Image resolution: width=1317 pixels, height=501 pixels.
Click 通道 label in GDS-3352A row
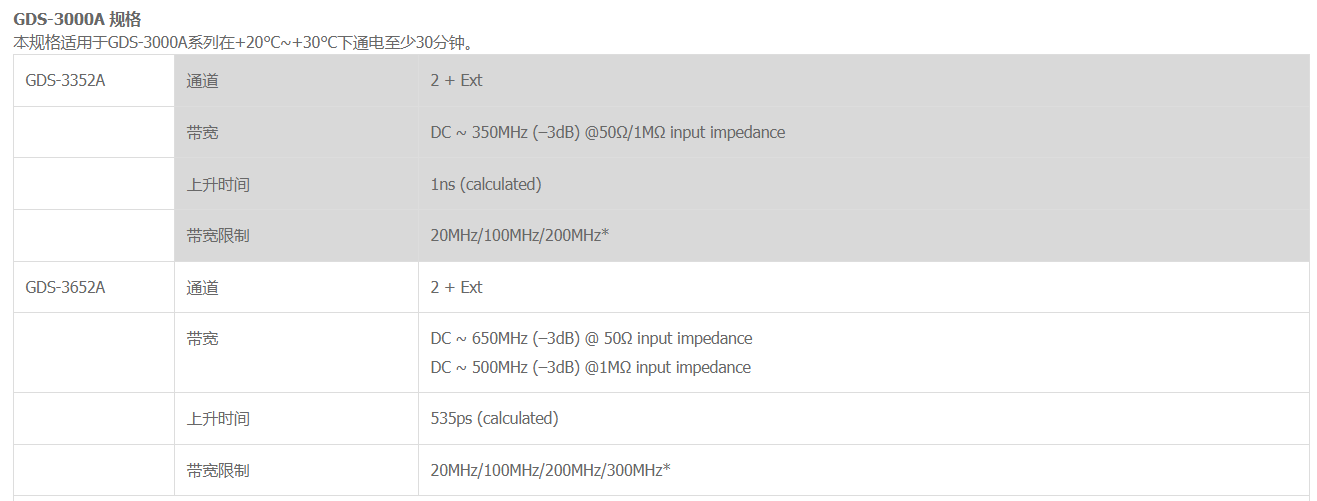(x=202, y=81)
